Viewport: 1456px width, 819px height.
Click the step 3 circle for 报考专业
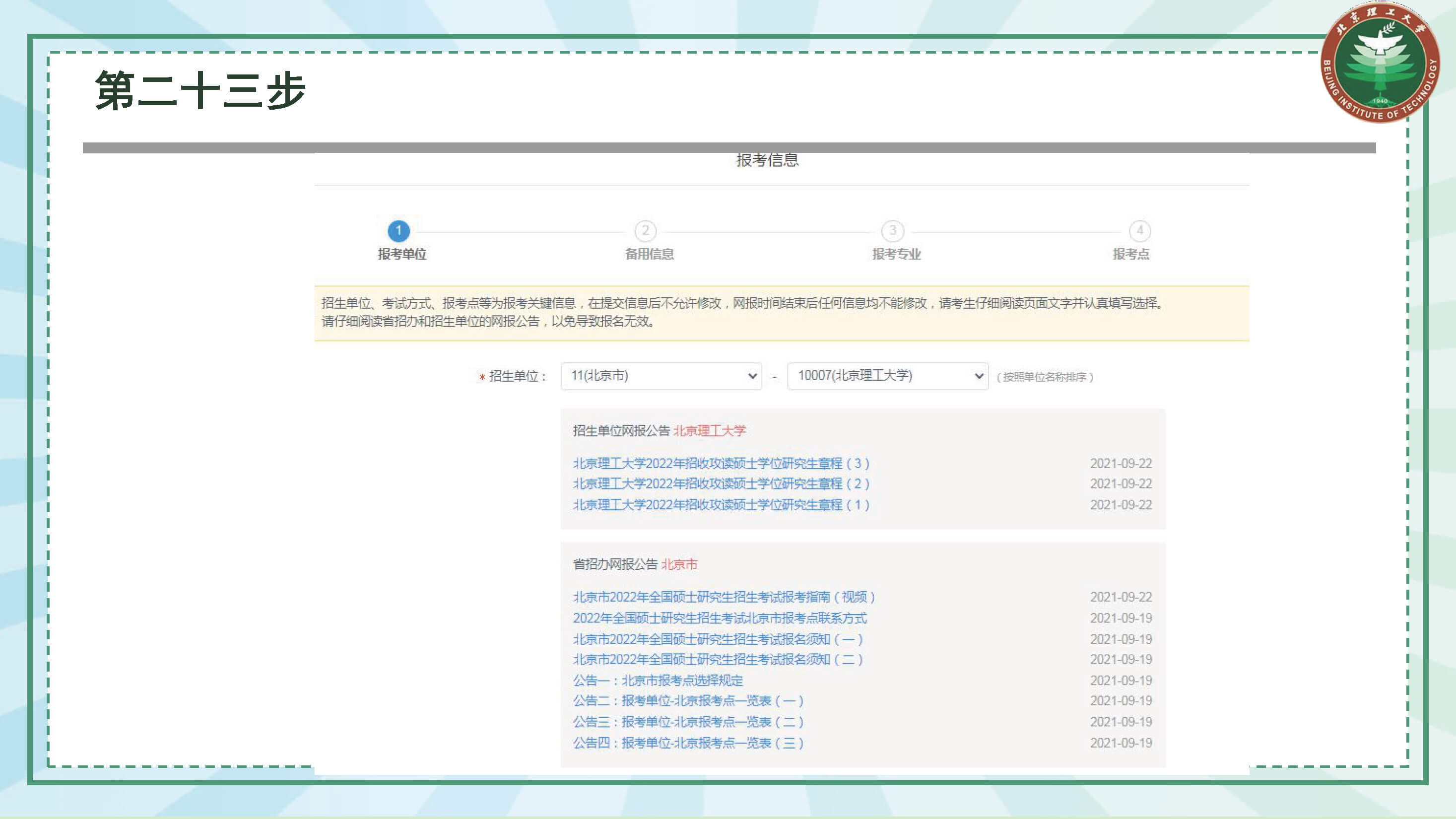pyautogui.click(x=892, y=231)
